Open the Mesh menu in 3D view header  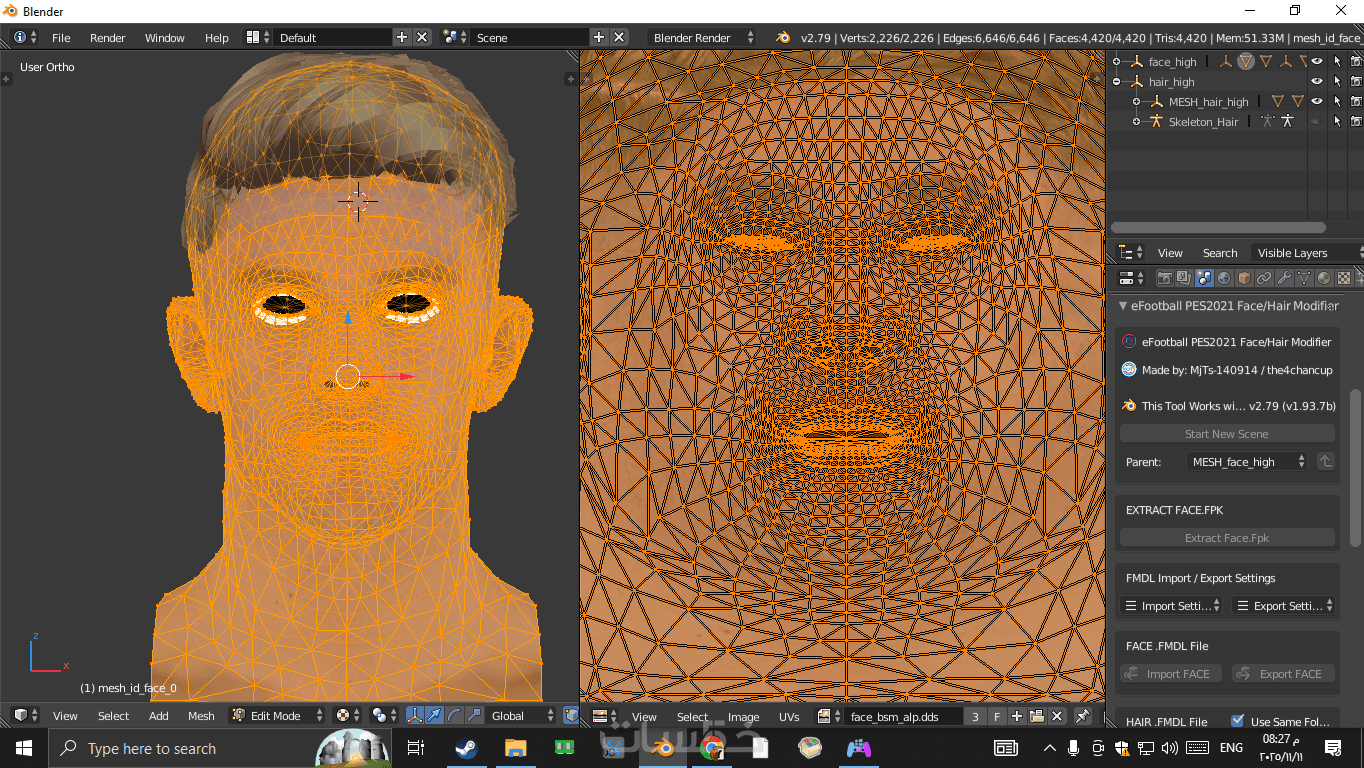pyautogui.click(x=201, y=716)
